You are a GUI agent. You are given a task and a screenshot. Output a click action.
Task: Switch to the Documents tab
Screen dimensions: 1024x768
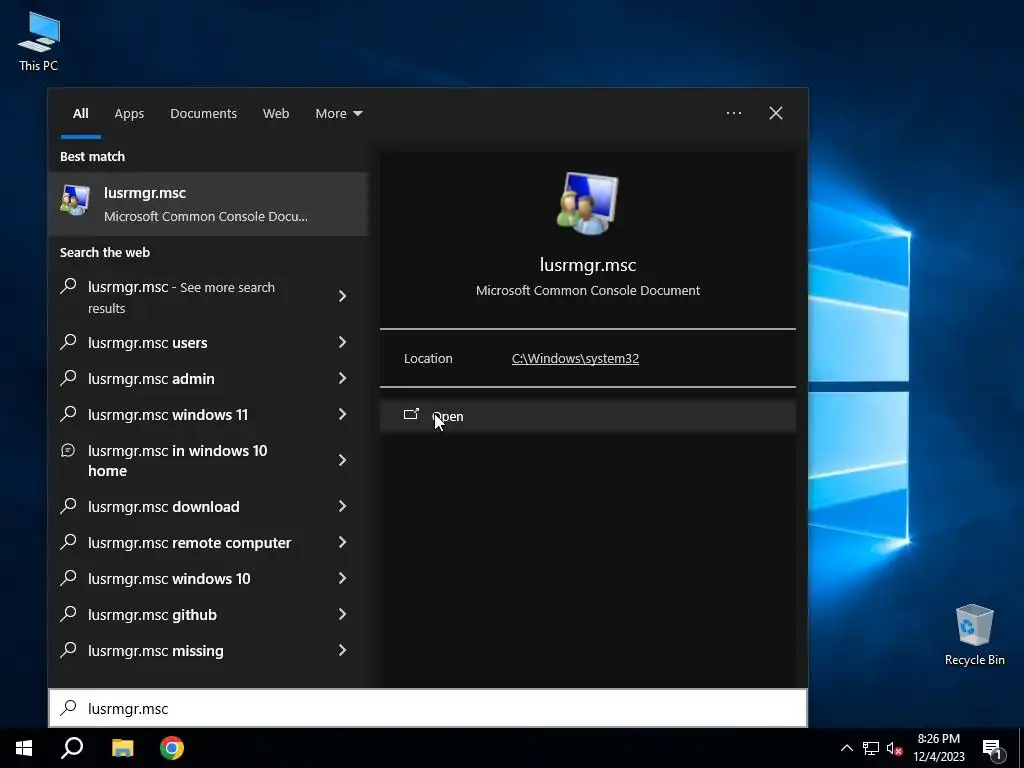tap(203, 114)
